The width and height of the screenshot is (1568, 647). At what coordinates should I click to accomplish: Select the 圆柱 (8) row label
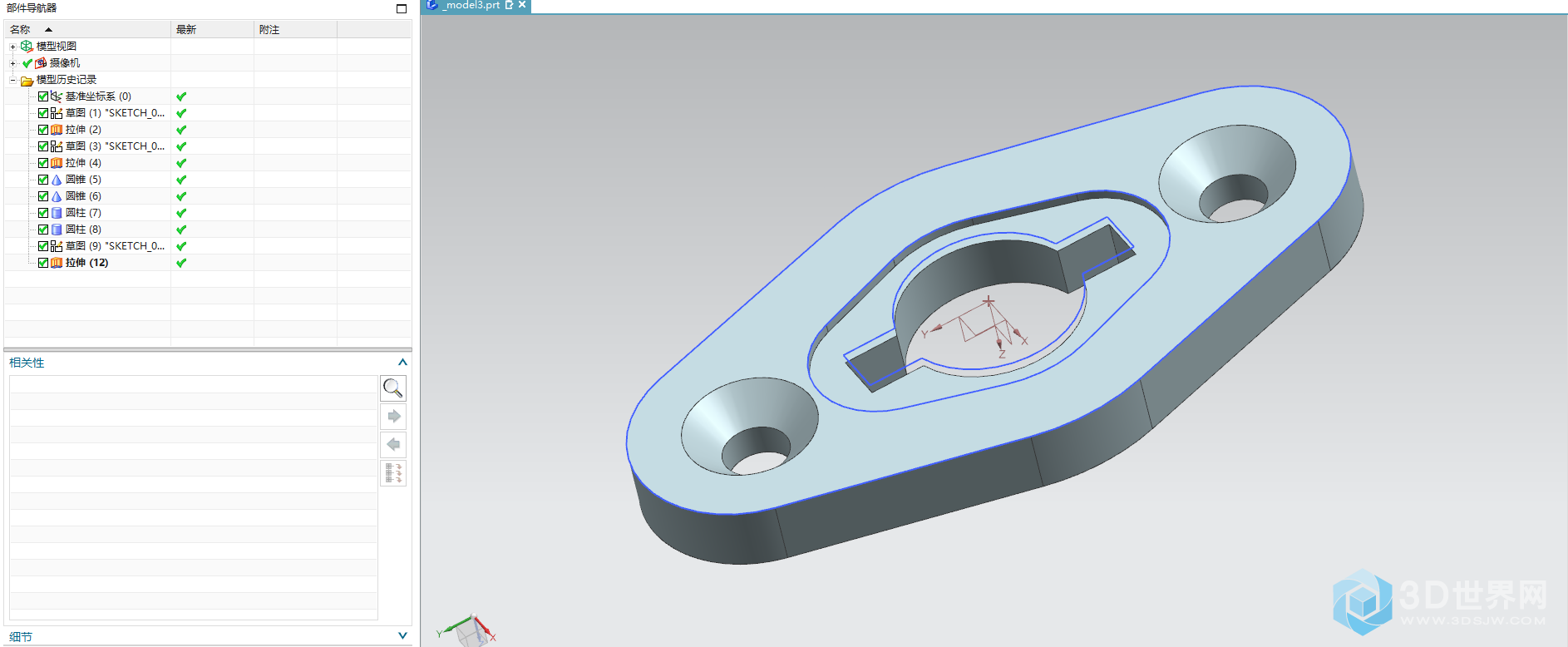83,230
